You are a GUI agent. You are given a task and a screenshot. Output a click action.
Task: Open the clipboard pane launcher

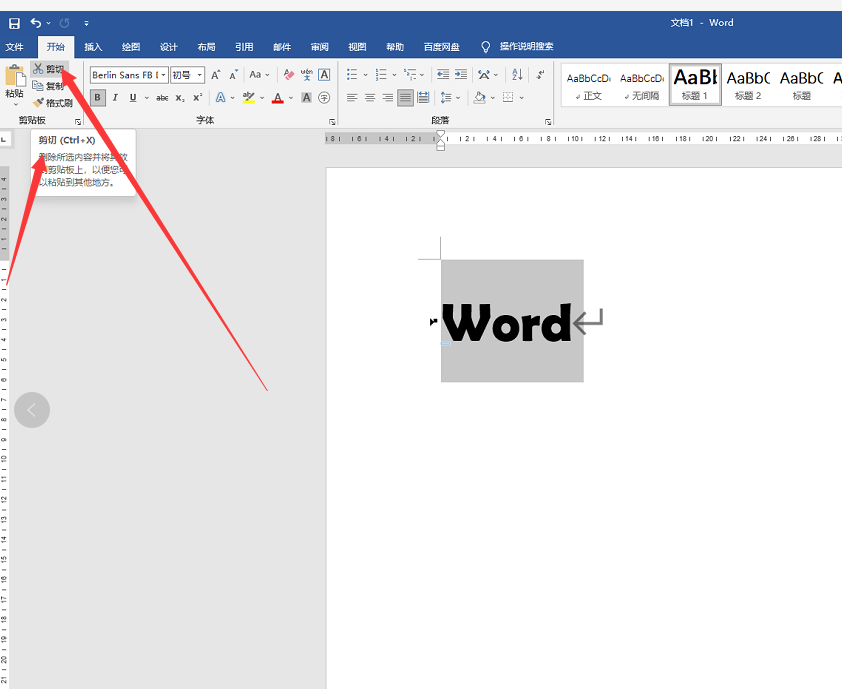pos(78,122)
